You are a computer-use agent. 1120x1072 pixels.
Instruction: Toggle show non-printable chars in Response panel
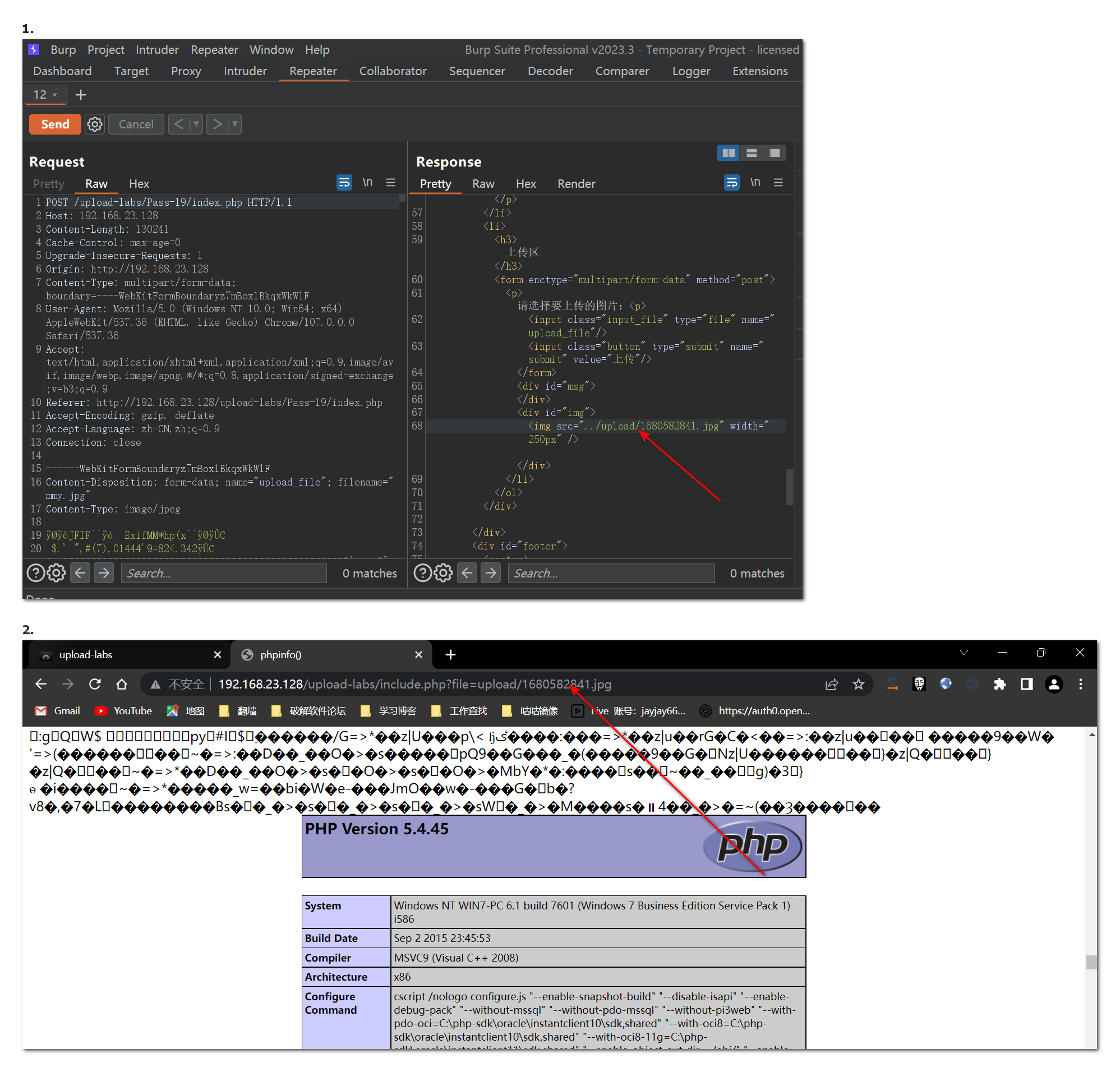755,183
